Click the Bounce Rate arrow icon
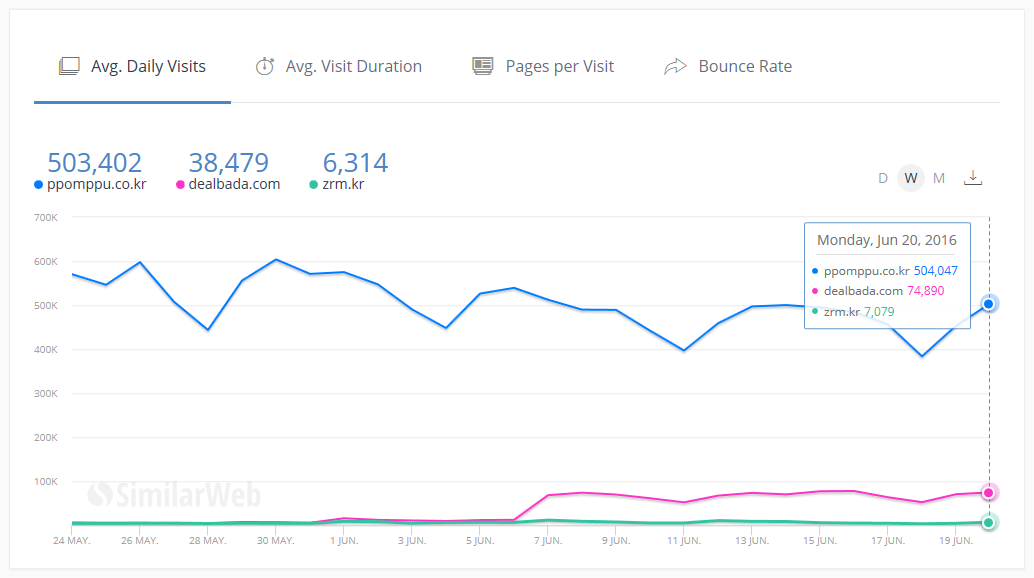Viewport: 1034px width, 578px height. (x=676, y=66)
